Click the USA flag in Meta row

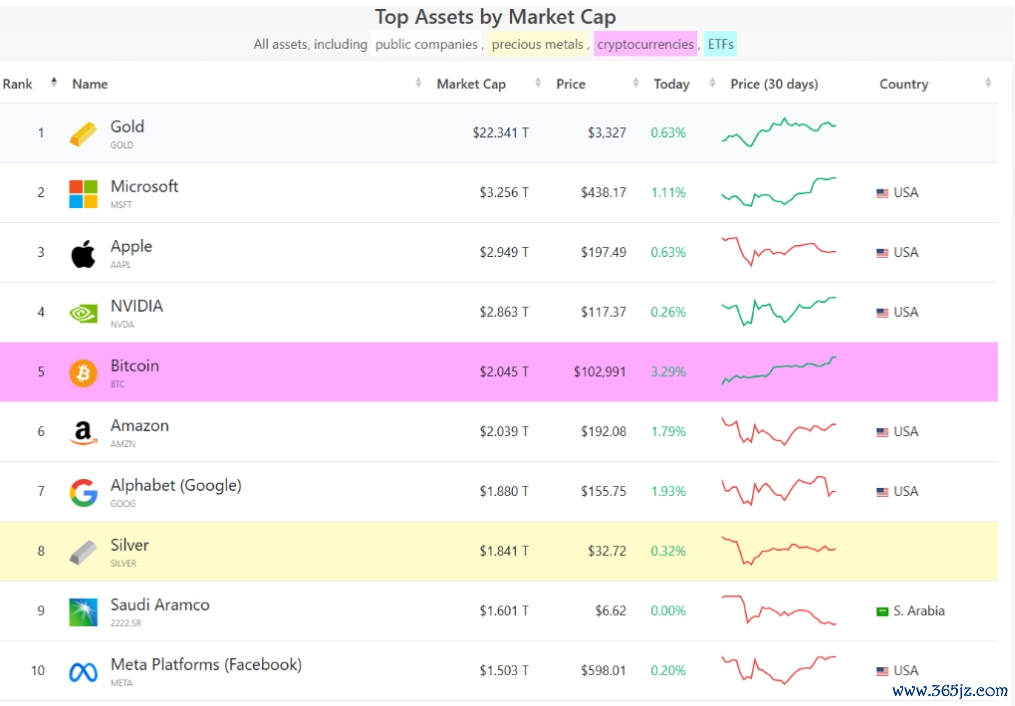click(882, 671)
